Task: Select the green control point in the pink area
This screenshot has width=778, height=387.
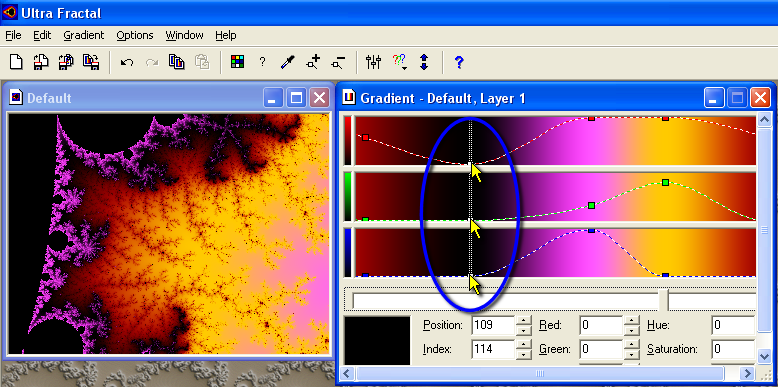Action: (x=591, y=205)
